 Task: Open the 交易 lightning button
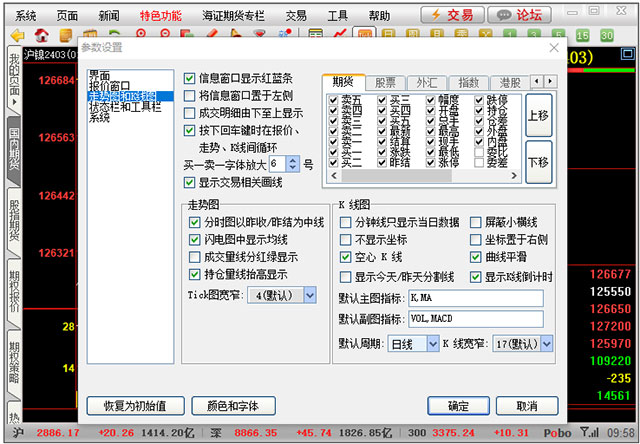[452, 16]
